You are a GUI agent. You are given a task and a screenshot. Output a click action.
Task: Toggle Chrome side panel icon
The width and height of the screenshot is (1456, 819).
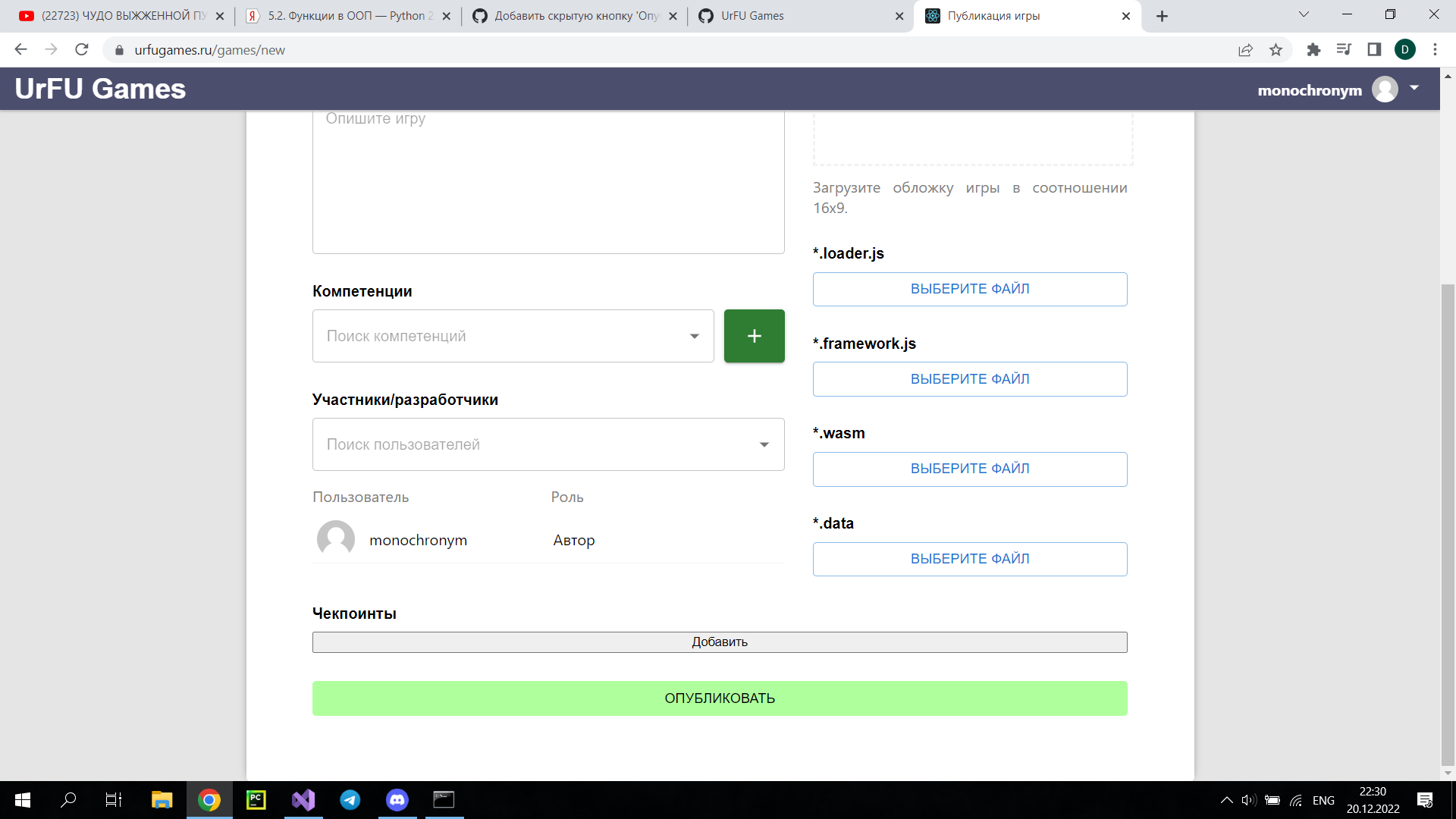tap(1374, 50)
